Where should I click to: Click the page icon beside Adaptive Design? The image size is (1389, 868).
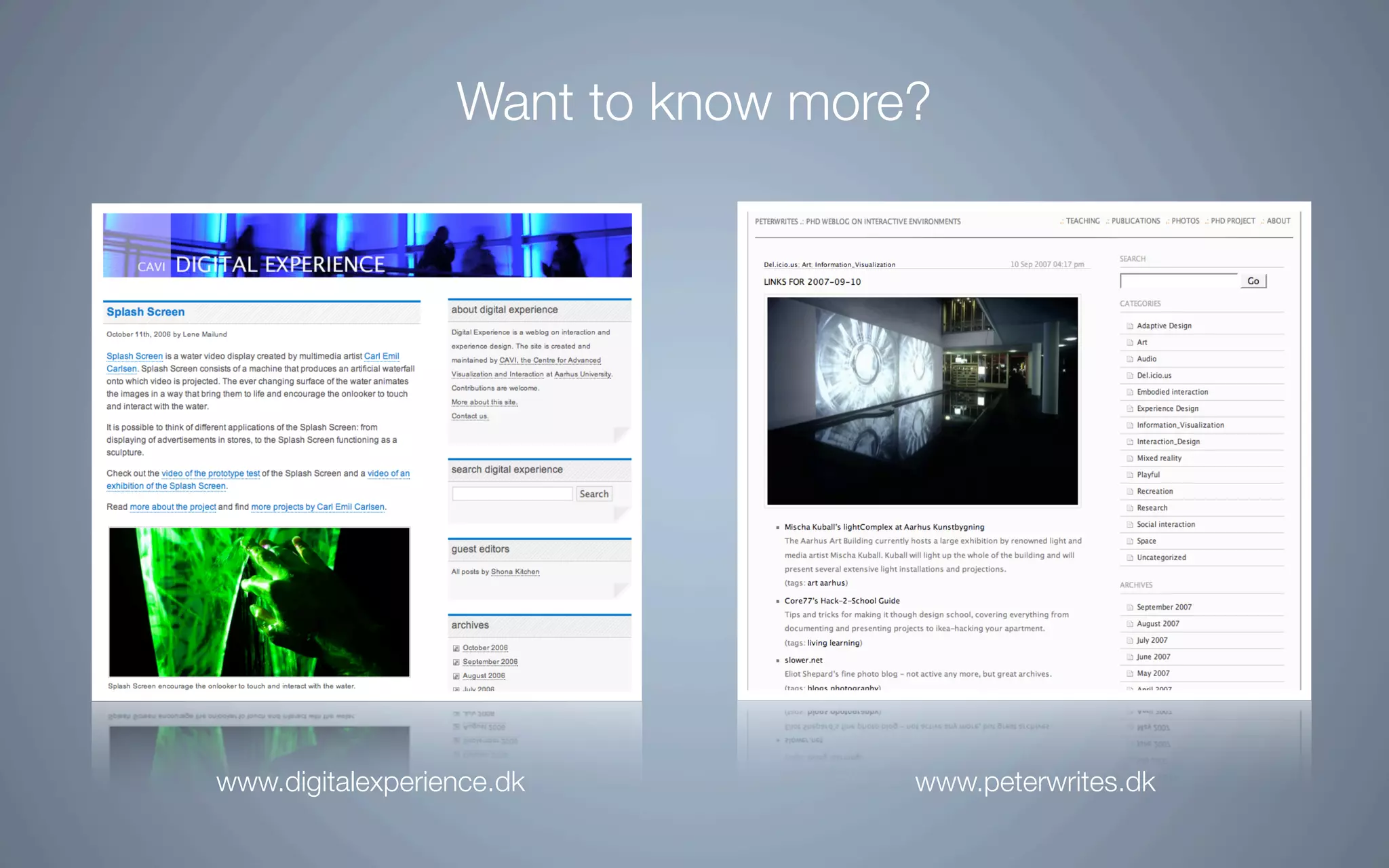(1130, 326)
